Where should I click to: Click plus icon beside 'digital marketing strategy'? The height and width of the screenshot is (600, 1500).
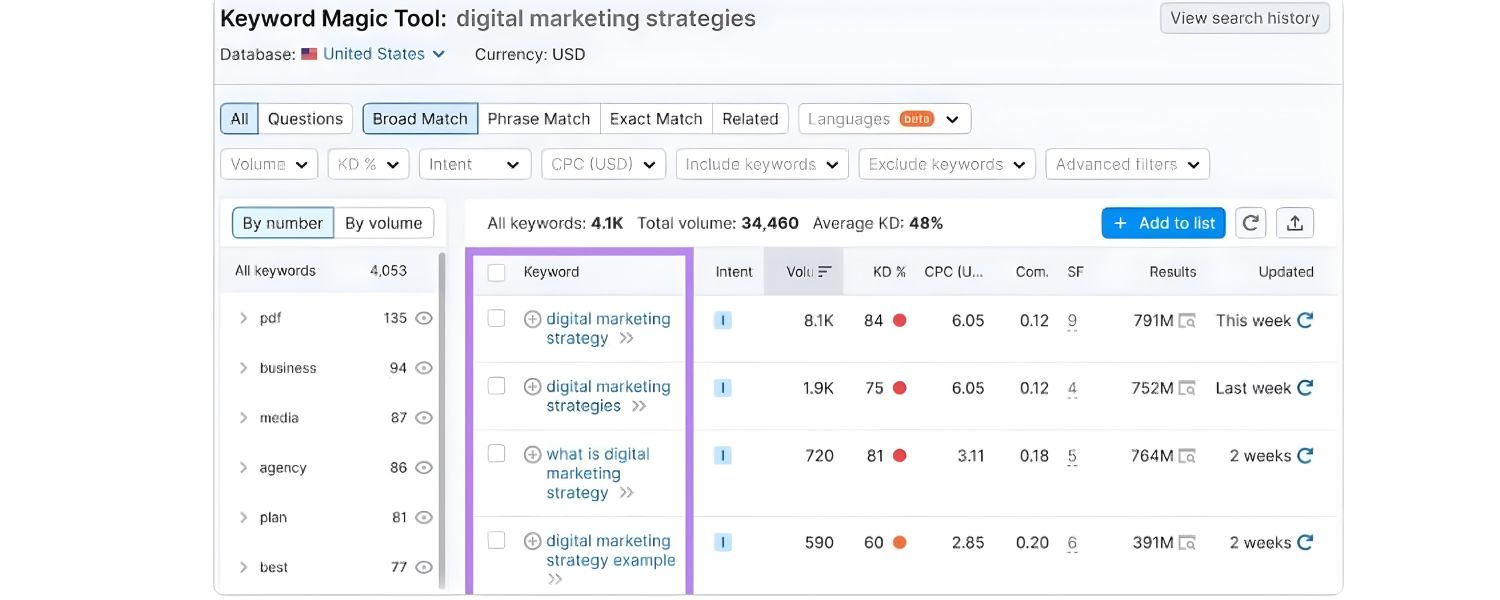[x=531, y=318]
